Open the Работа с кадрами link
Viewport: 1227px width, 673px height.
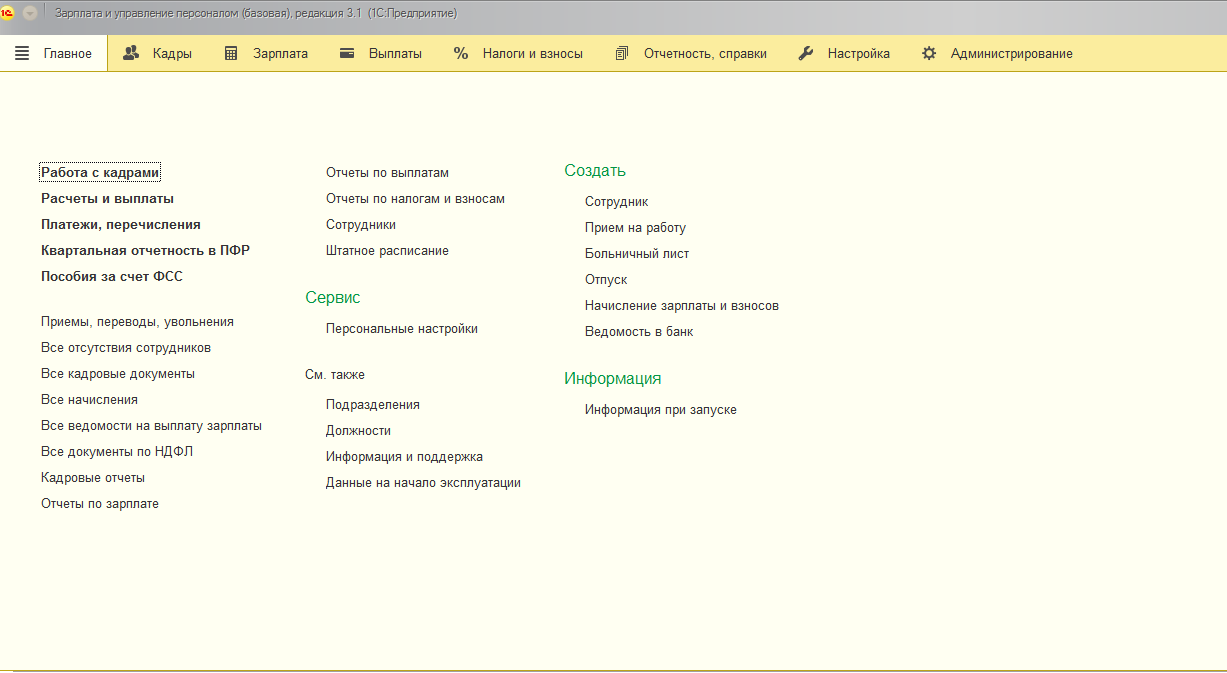click(100, 173)
